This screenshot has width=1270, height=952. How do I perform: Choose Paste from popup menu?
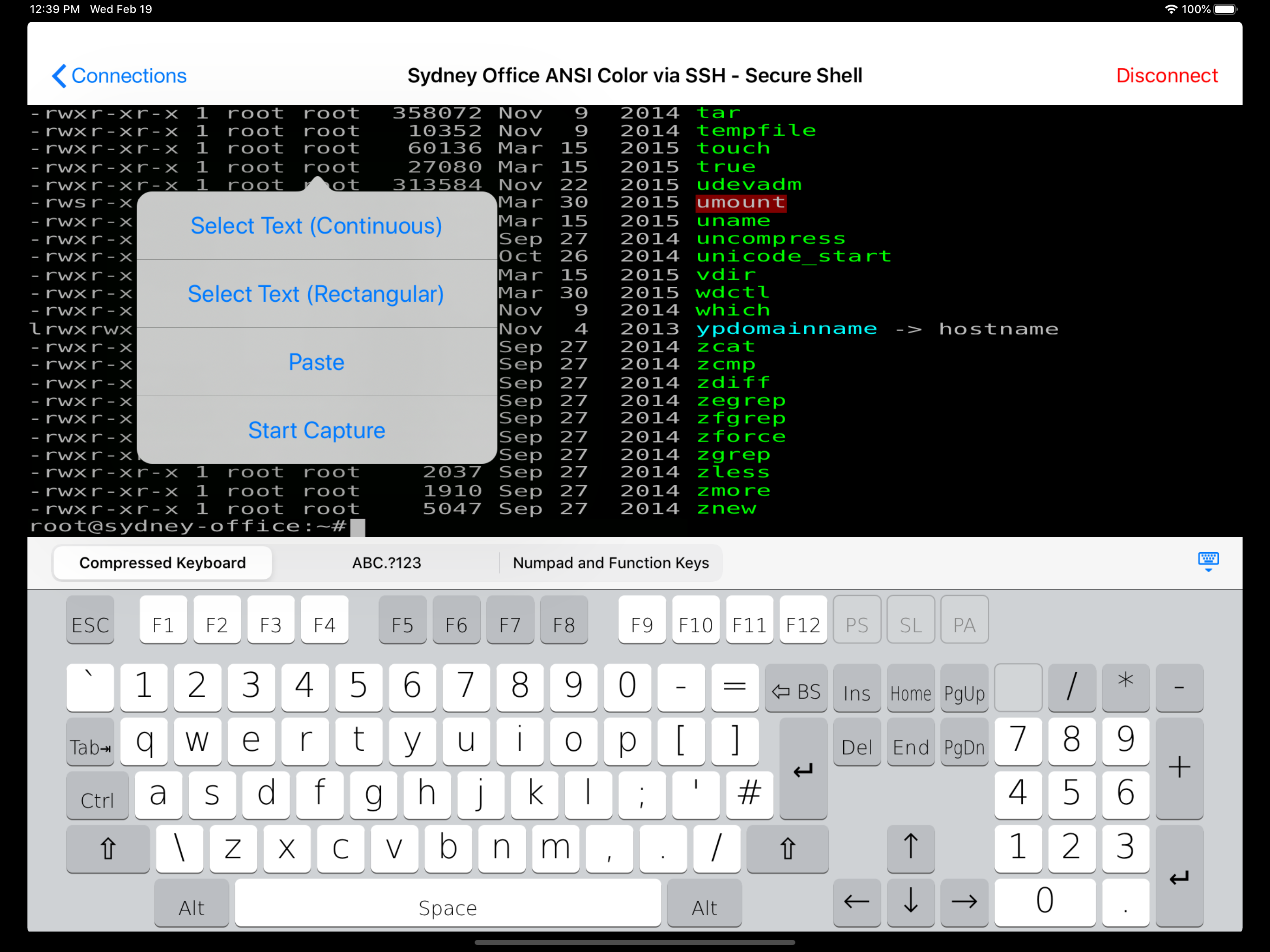point(316,362)
